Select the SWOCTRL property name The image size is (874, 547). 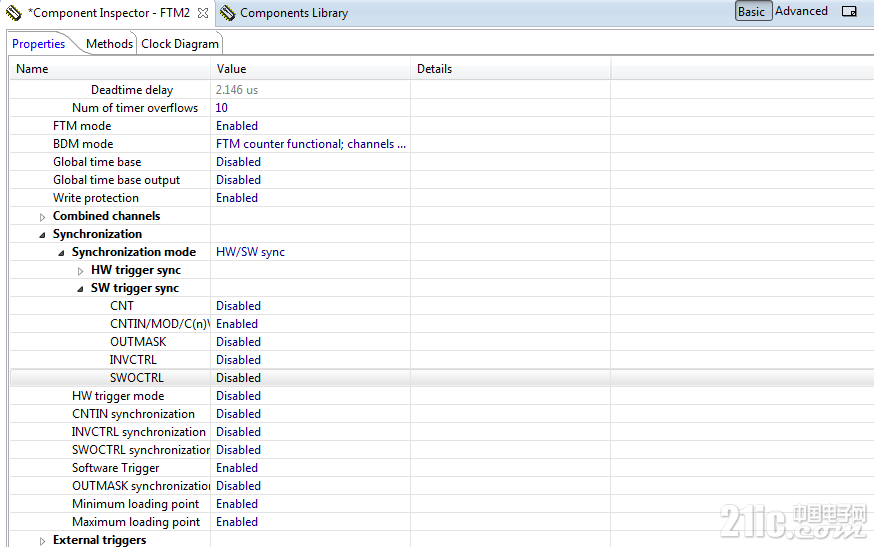137,377
